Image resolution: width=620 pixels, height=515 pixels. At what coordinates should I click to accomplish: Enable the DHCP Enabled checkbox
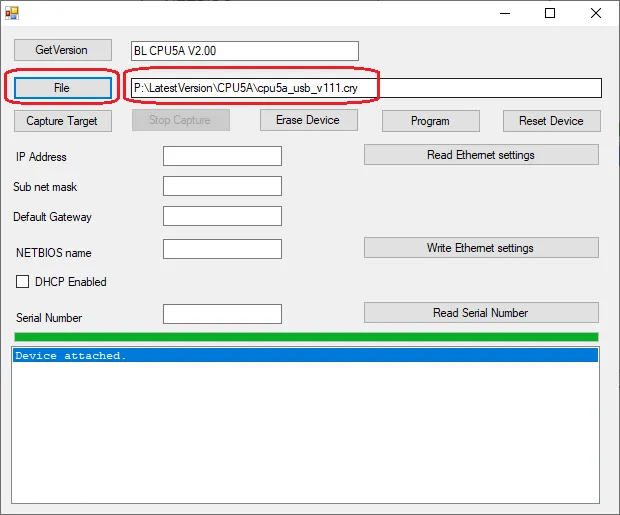22,282
